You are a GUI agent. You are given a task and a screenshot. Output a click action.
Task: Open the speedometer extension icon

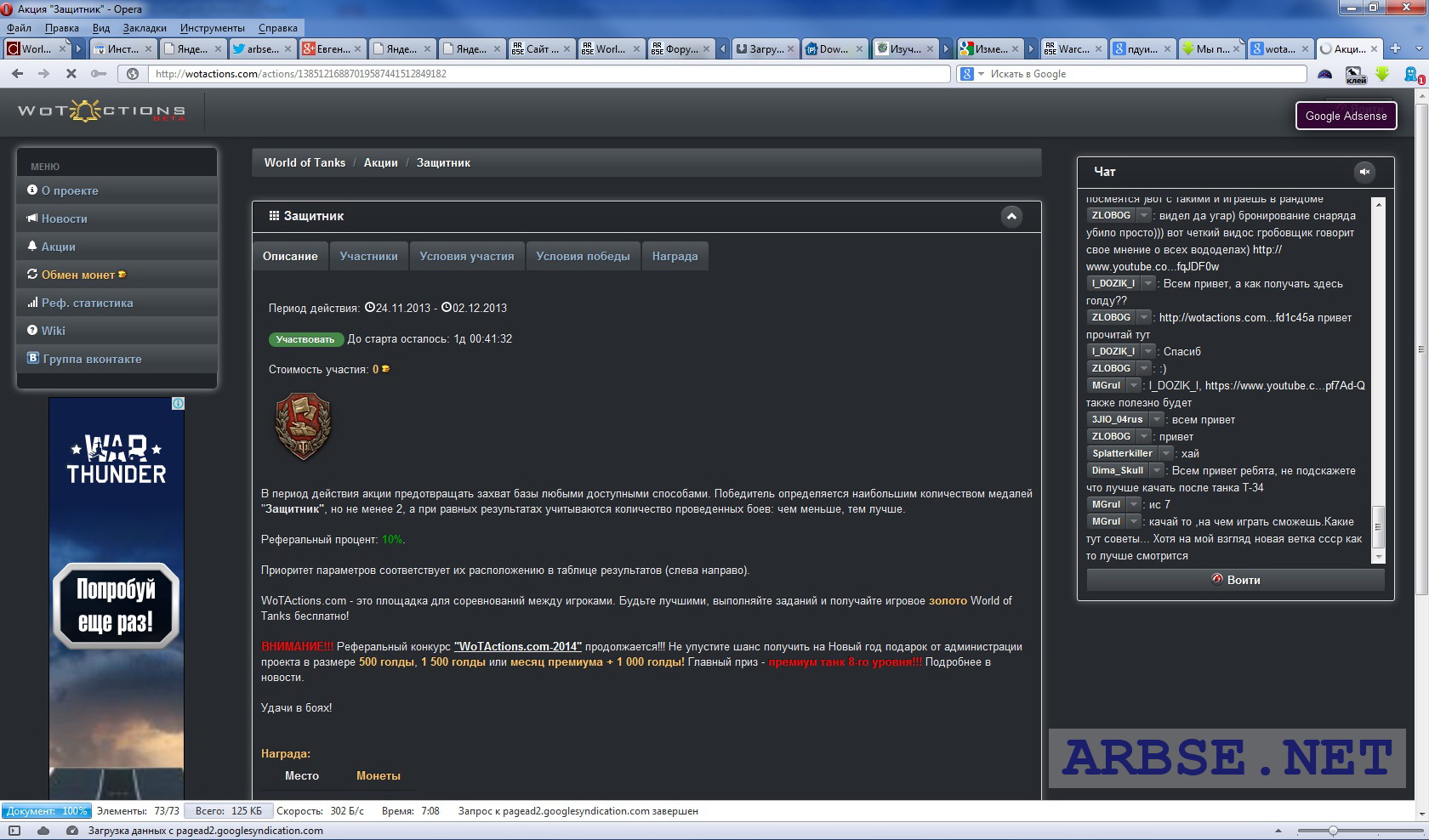coord(1324,74)
